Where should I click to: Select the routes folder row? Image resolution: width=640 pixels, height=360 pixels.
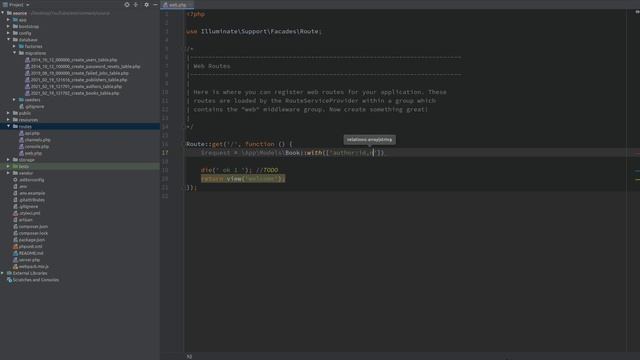80,127
